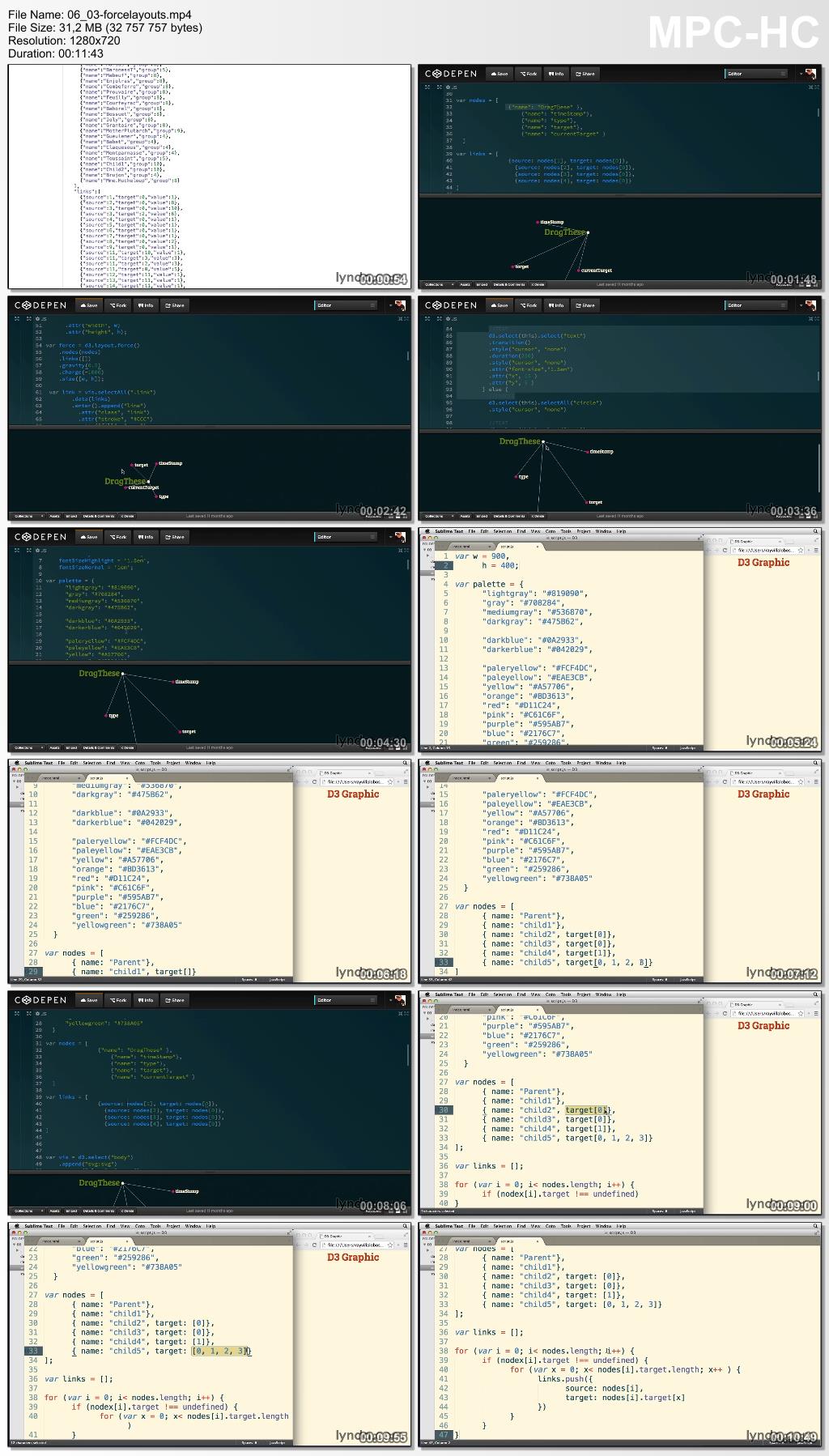
Task: Open the 00:07:12 Sublime Text thumbnail
Action: (620, 871)
